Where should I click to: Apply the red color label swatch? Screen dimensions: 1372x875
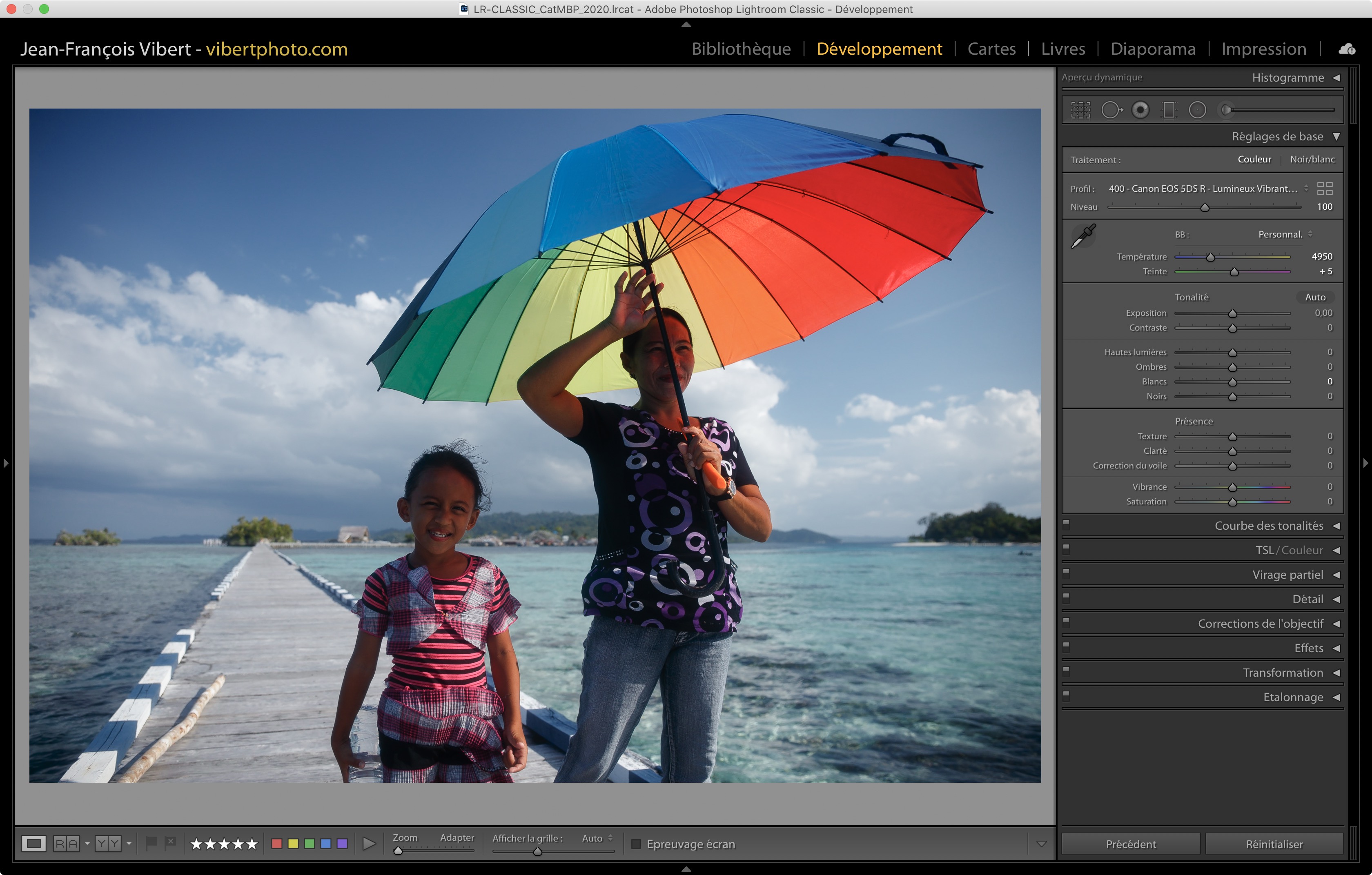coord(277,844)
